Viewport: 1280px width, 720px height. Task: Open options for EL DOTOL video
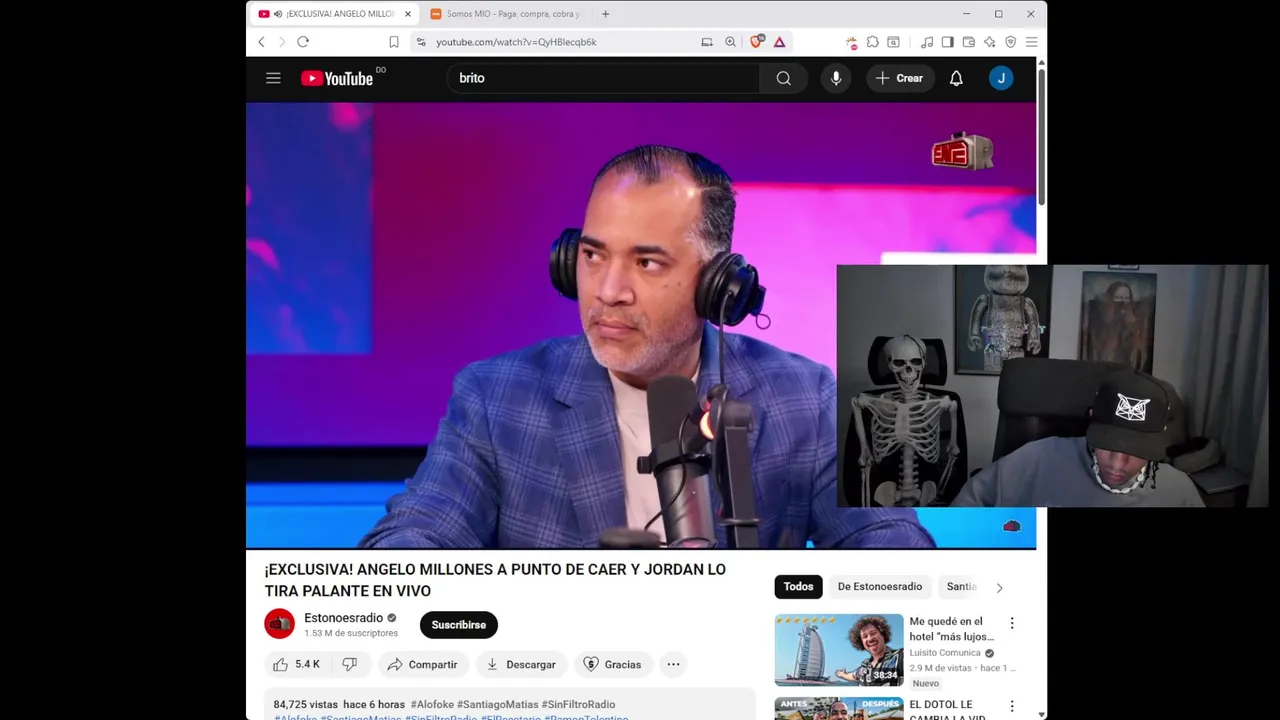click(1011, 706)
